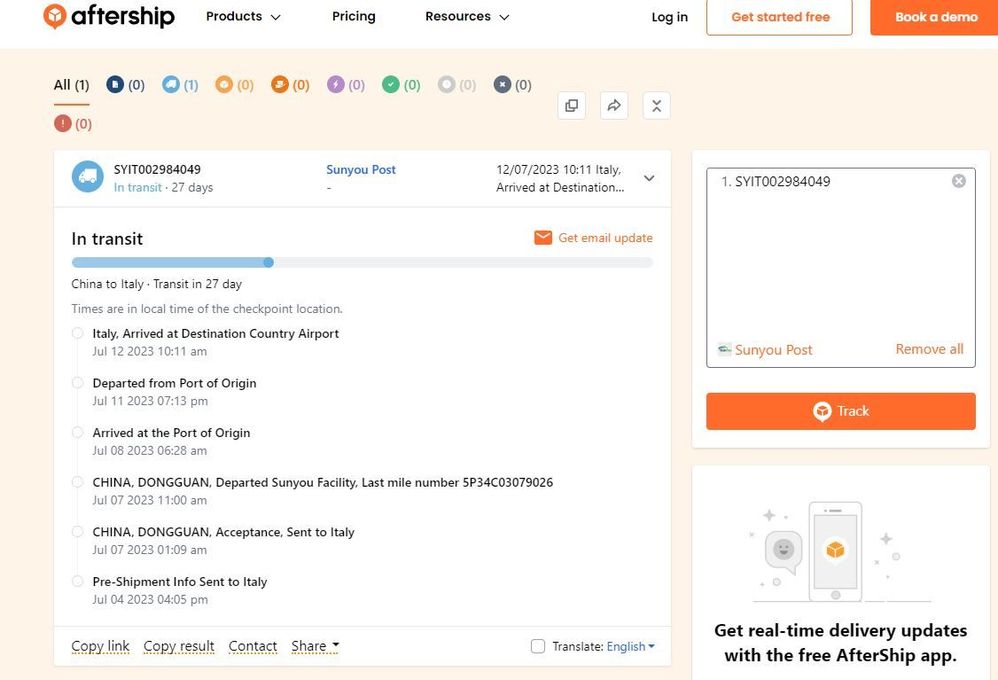Select the Info received status filter icon
This screenshot has height=680, width=998.
115,84
